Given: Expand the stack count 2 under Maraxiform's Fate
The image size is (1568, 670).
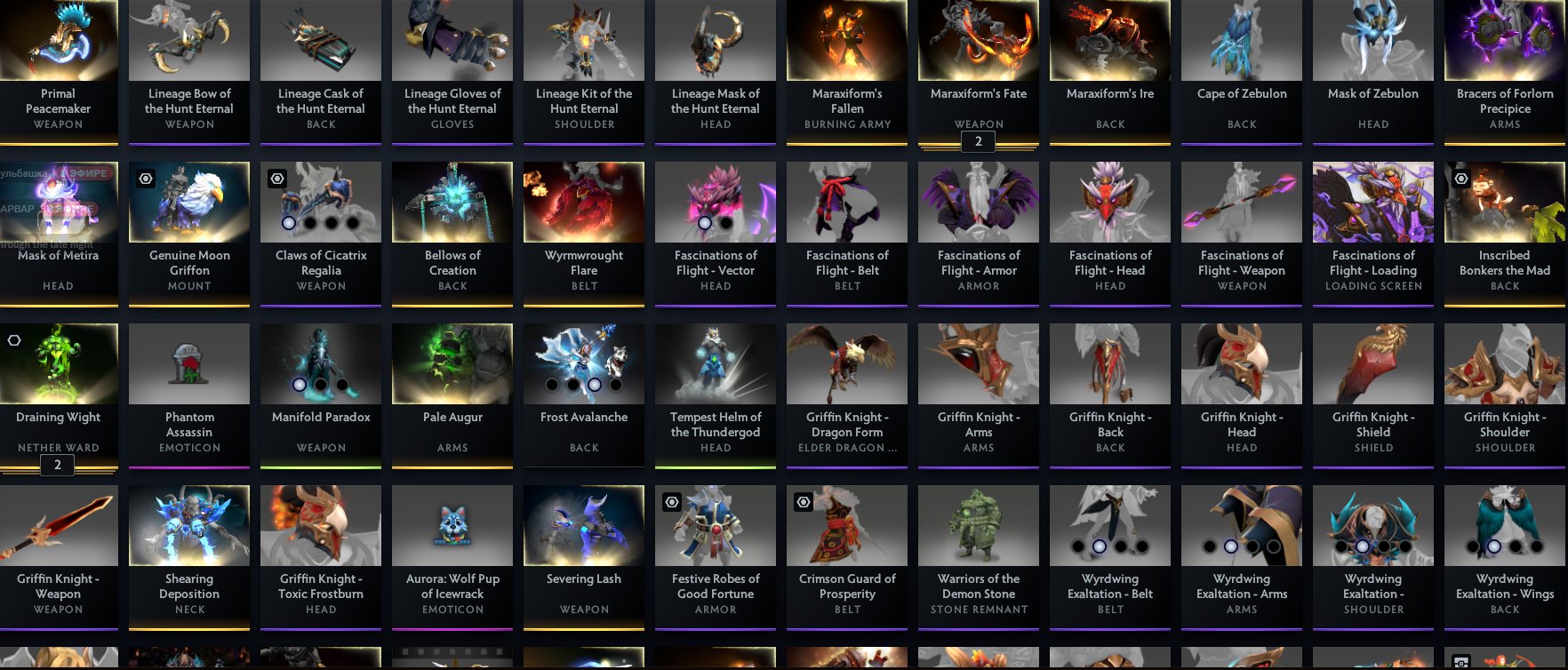Looking at the screenshot, I should point(979,141).
